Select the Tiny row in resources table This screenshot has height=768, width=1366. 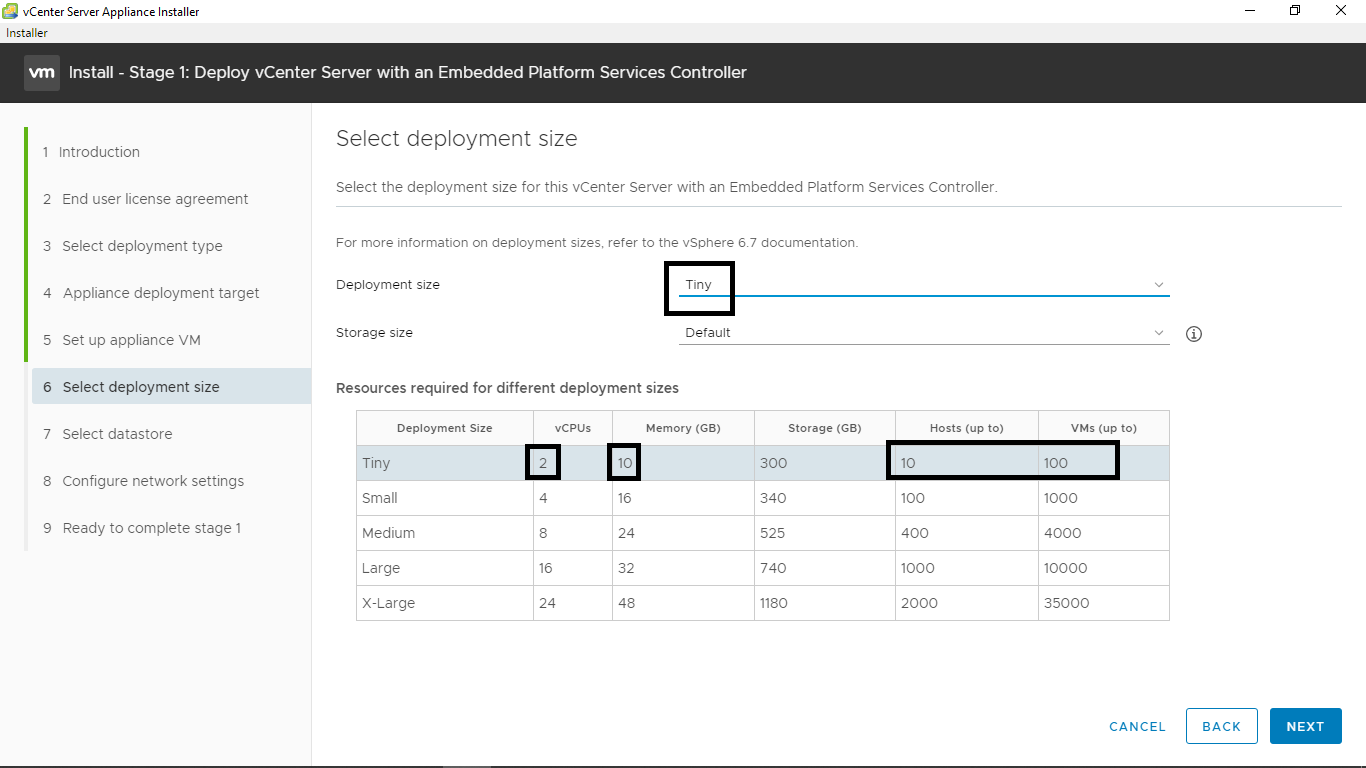click(x=444, y=463)
